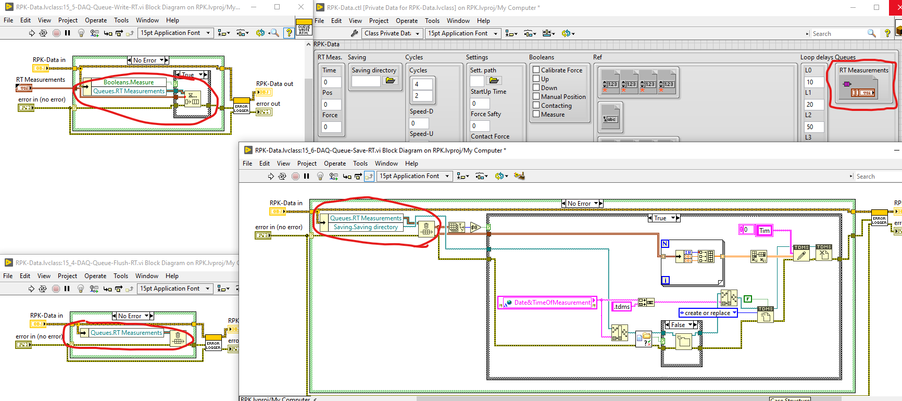Click Context Help question mark in Queue-Write-RT window
The height and width of the screenshot is (401, 902).
(288, 33)
